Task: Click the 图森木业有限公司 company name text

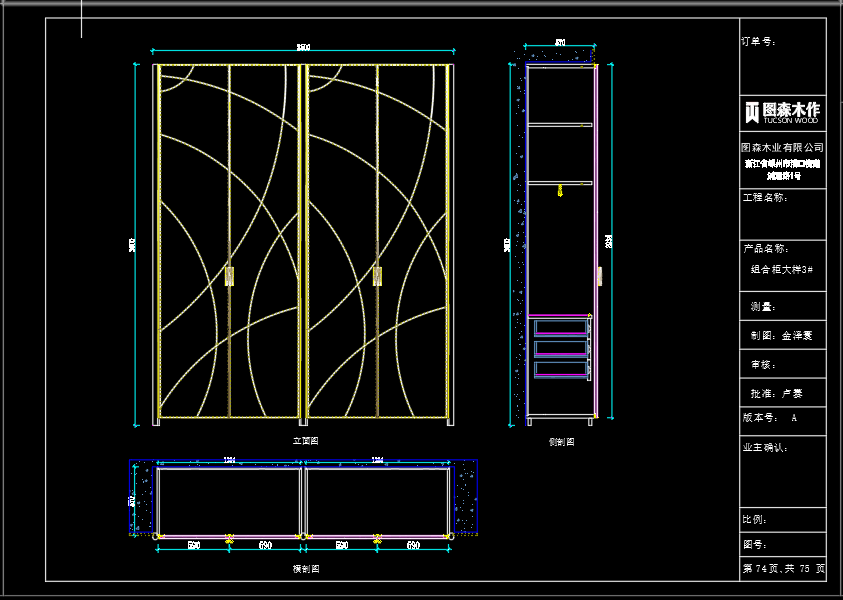Action: pyautogui.click(x=782, y=147)
